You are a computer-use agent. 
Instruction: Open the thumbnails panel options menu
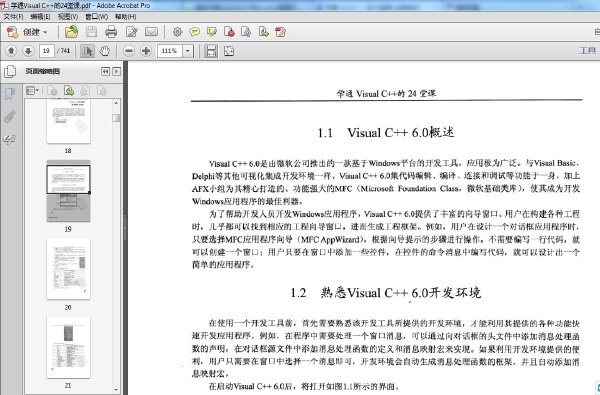(x=32, y=91)
